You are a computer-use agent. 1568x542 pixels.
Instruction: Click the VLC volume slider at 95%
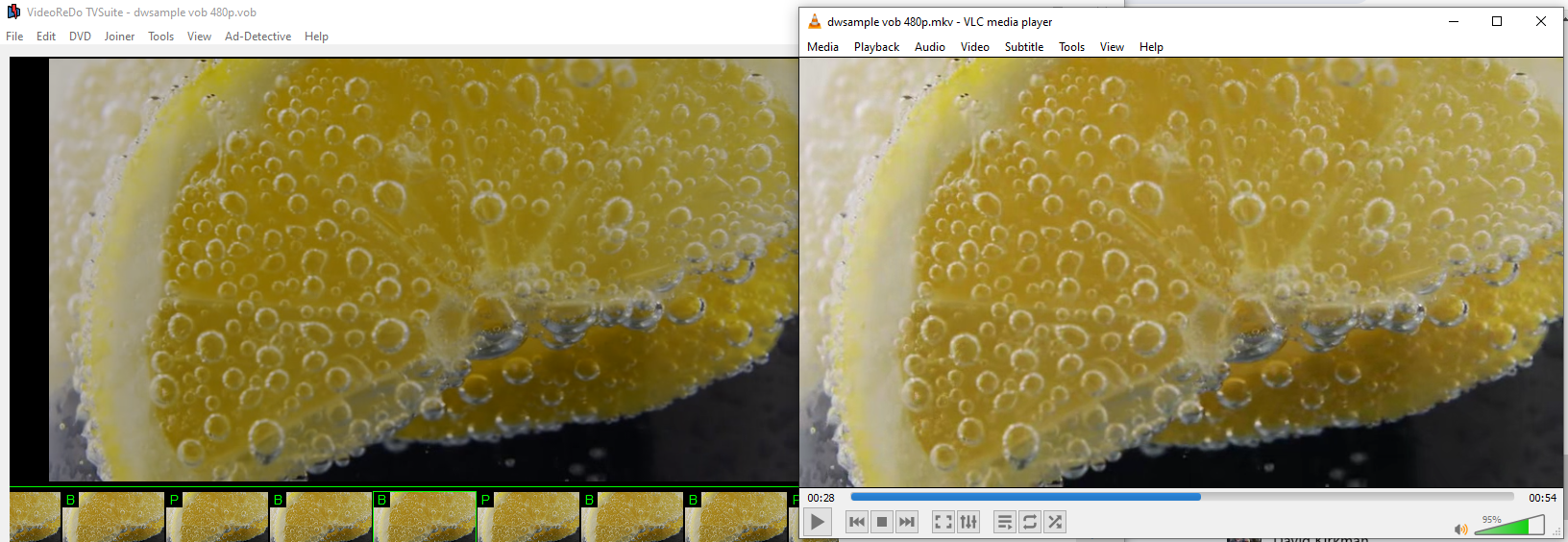pyautogui.click(x=1508, y=526)
